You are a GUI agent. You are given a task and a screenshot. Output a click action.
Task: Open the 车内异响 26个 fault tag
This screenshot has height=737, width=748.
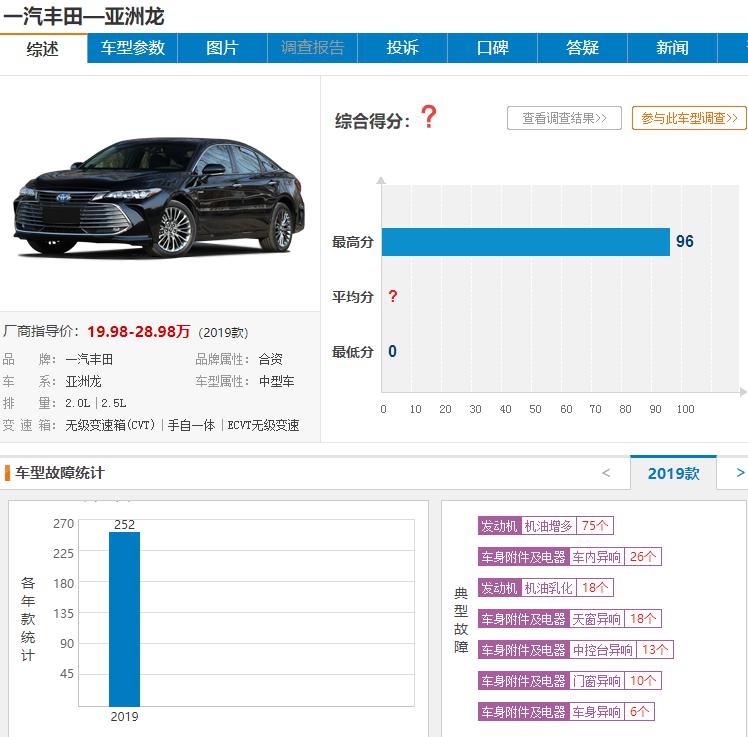point(570,557)
